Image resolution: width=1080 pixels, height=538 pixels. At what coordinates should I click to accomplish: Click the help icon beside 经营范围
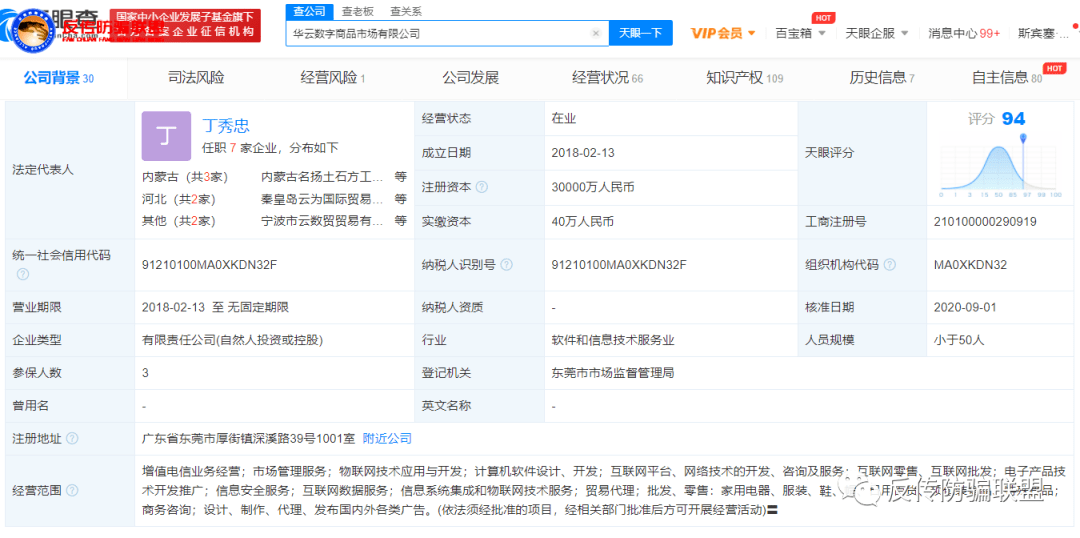pos(72,491)
